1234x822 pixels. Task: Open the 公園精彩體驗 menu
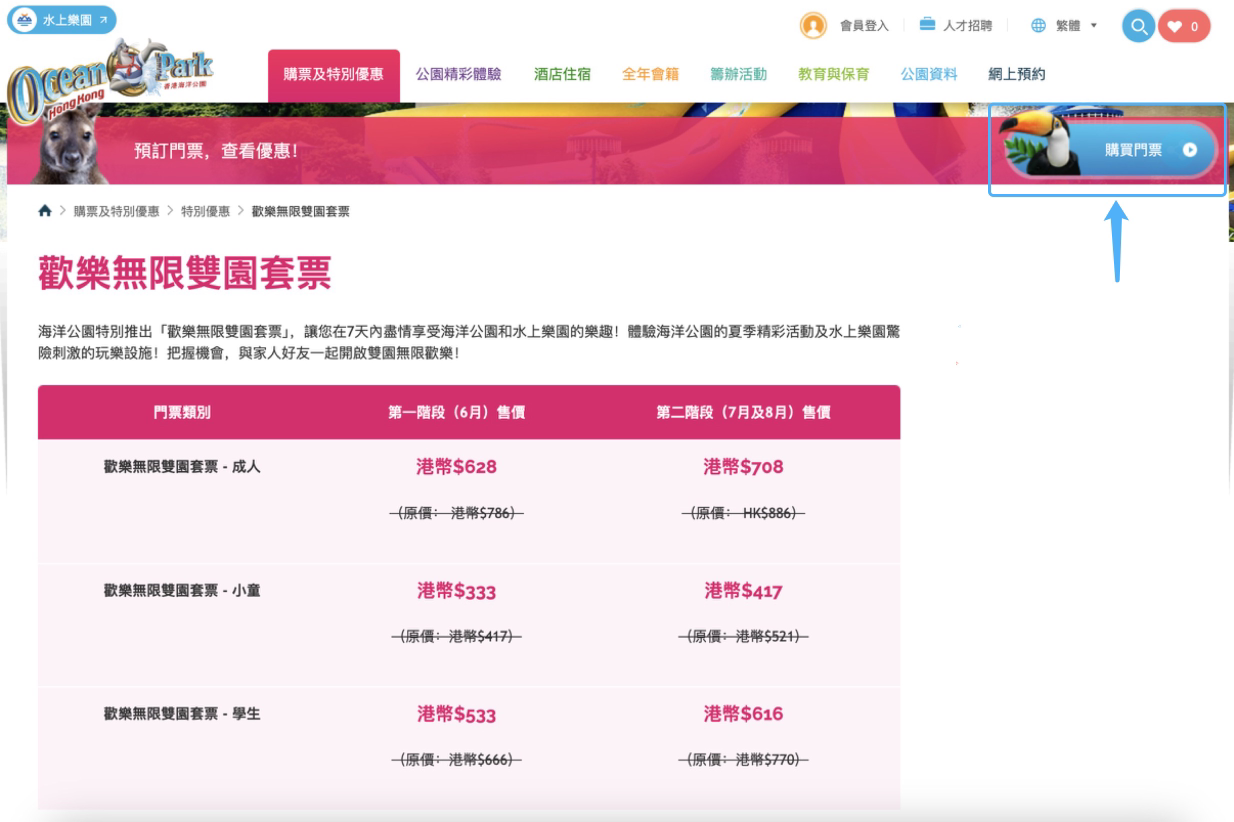(x=458, y=75)
